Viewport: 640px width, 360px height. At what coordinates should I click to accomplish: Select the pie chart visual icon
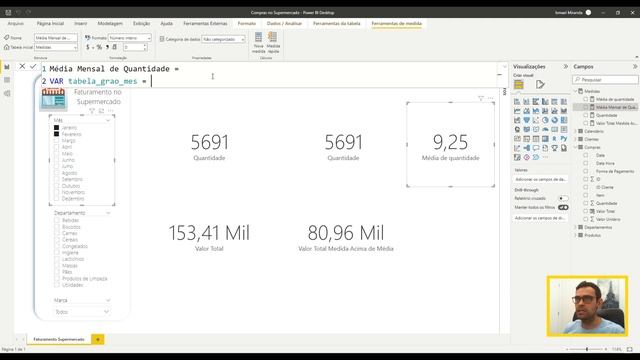(x=545, y=120)
